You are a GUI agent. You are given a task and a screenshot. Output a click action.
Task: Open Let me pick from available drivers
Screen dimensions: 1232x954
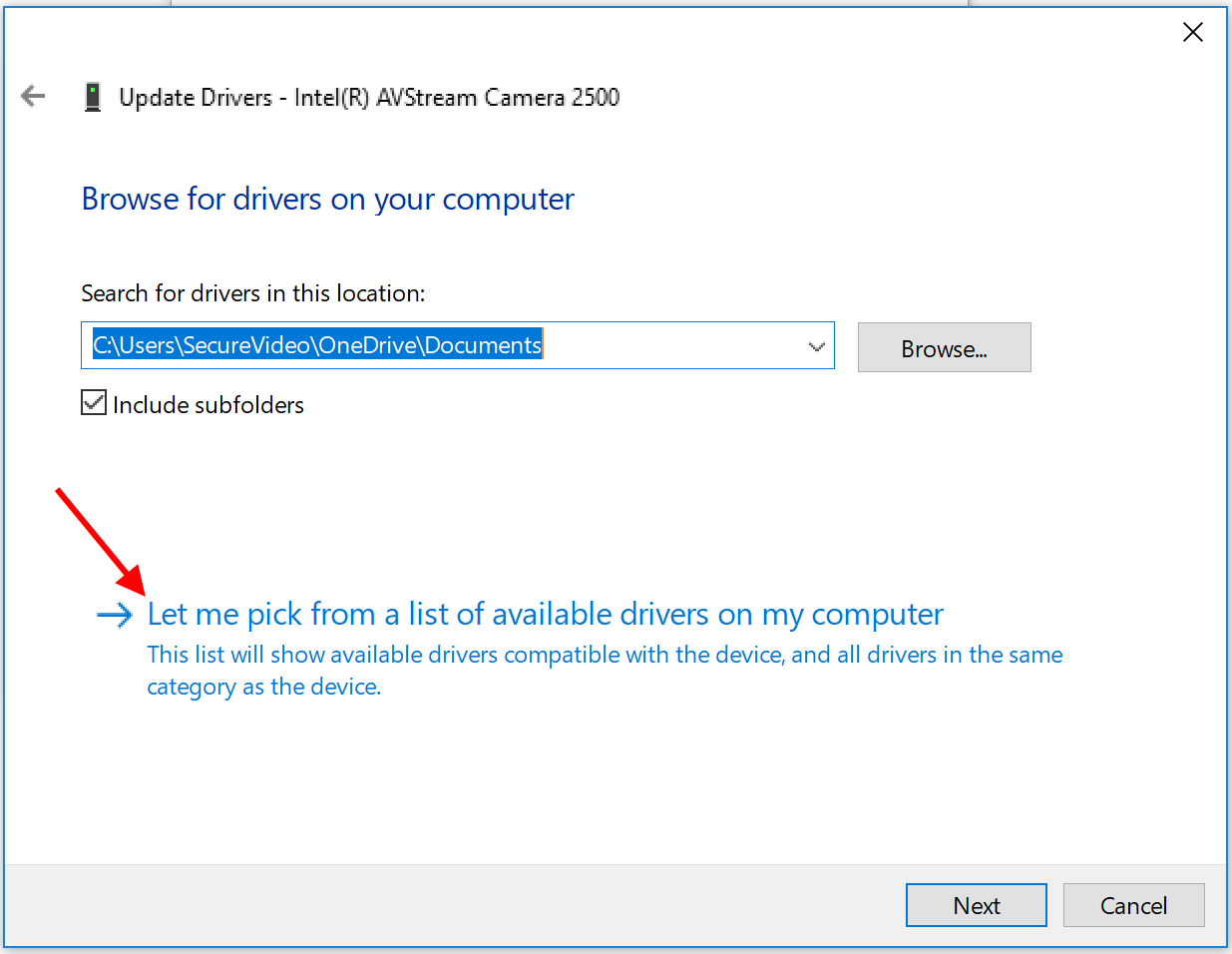(x=545, y=615)
